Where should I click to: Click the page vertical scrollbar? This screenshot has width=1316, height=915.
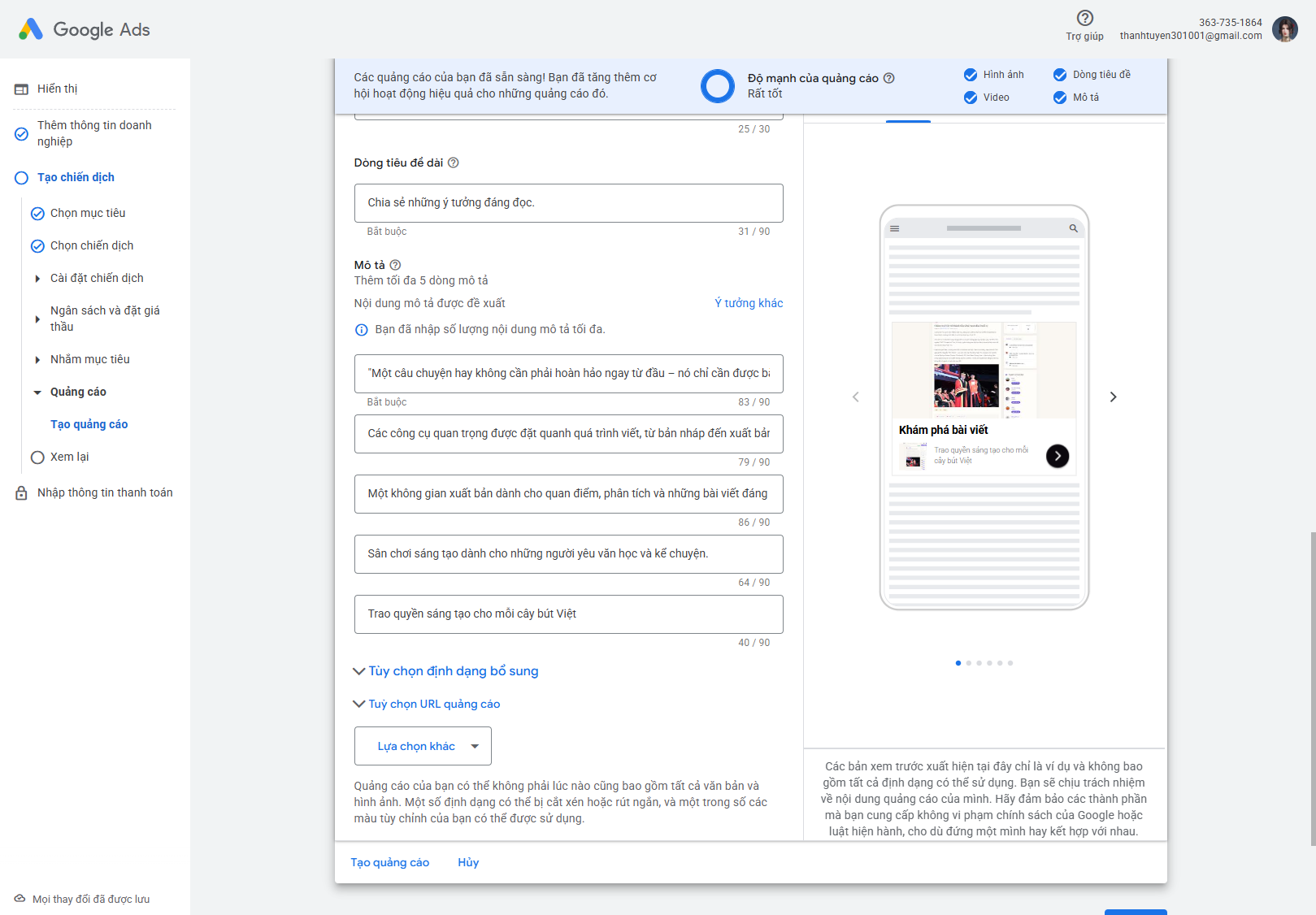click(x=1312, y=689)
